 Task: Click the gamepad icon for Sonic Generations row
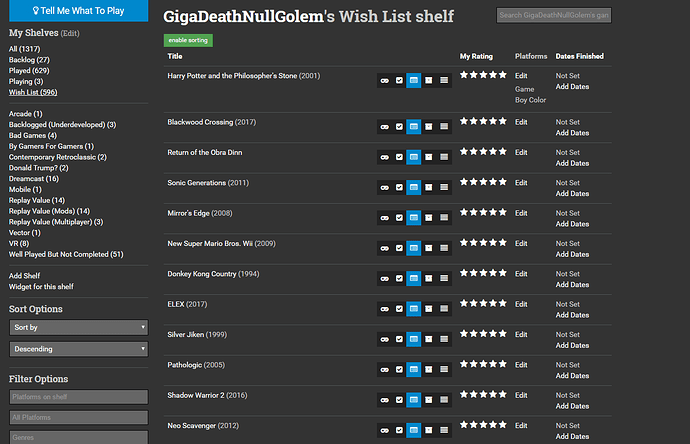[x=385, y=187]
